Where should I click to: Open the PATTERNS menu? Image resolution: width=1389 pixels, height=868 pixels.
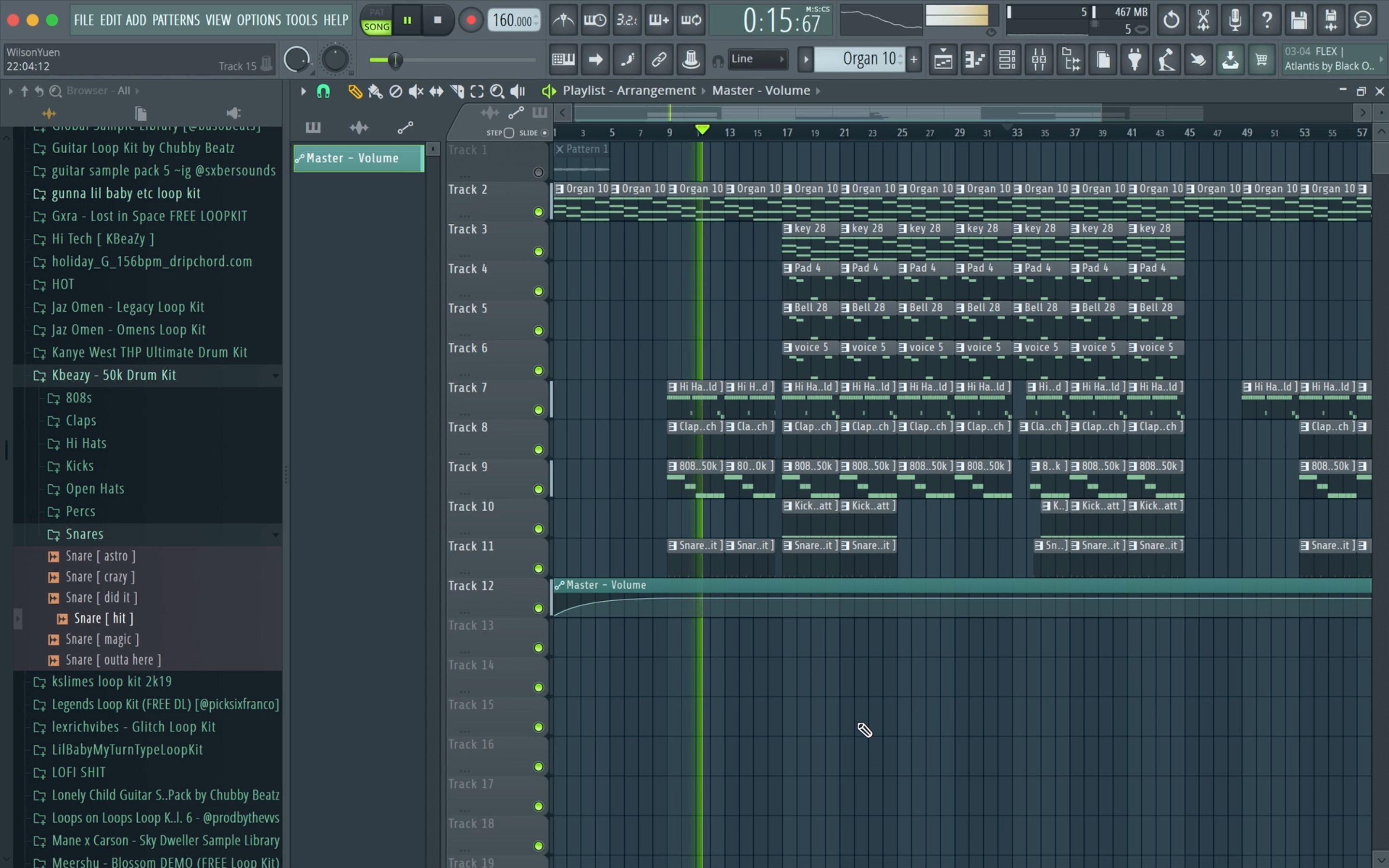(176, 19)
